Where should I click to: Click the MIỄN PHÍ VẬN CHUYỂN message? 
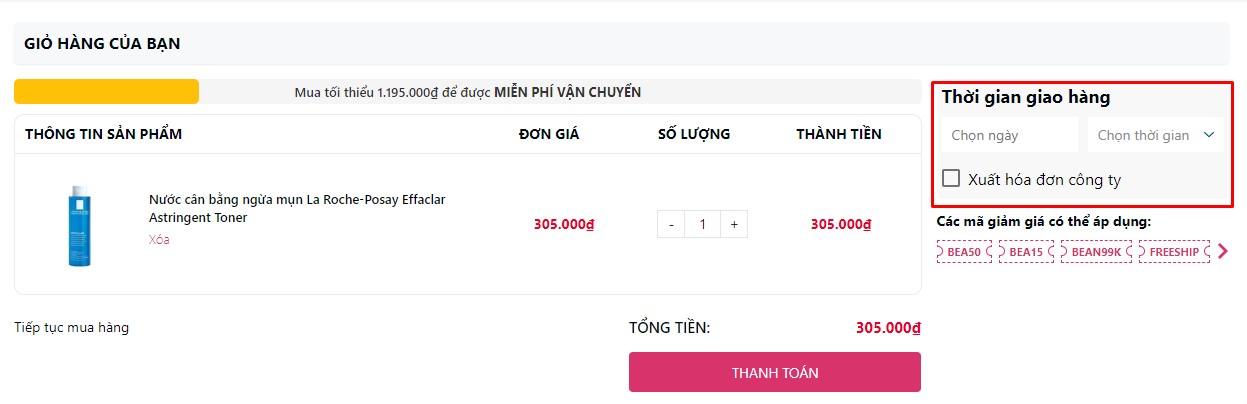pyautogui.click(x=567, y=92)
